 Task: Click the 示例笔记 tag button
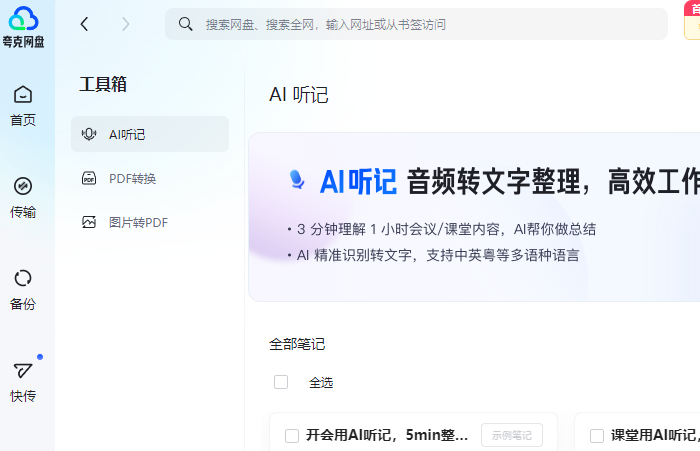pos(511,435)
